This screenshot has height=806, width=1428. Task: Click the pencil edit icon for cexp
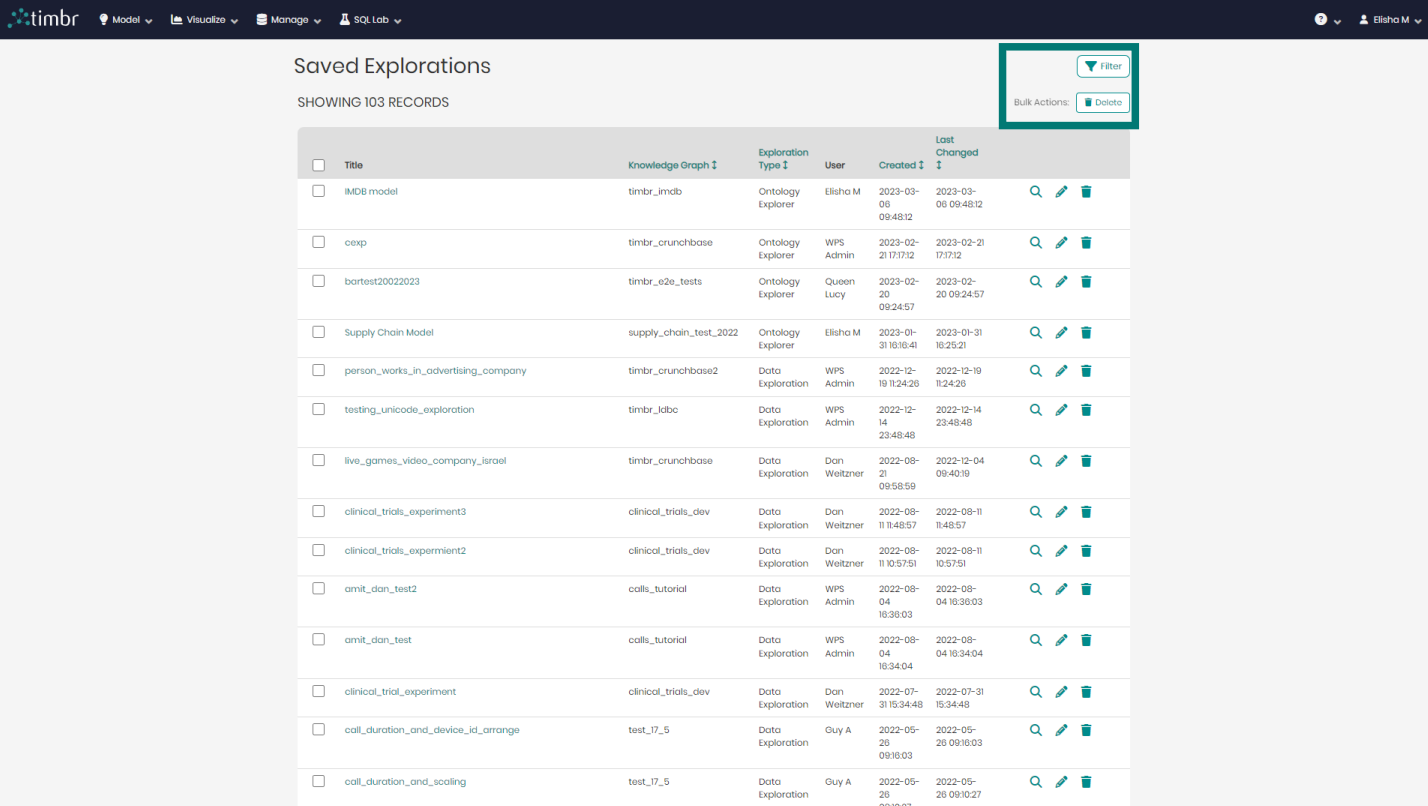1062,242
